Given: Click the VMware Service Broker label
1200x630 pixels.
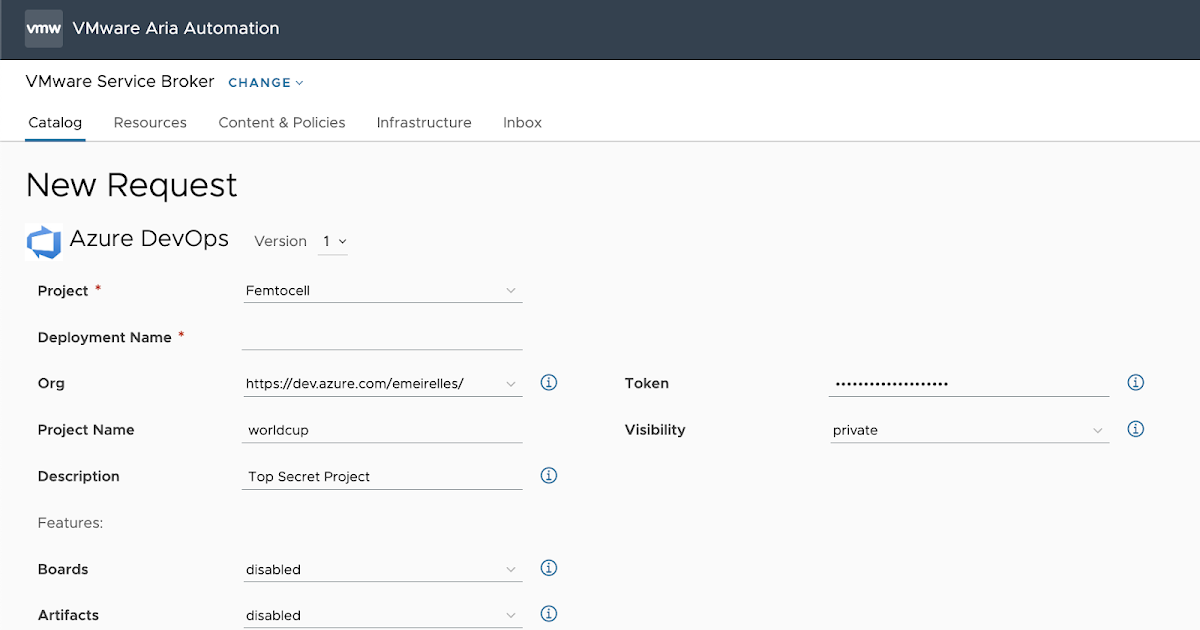Looking at the screenshot, I should coord(120,82).
